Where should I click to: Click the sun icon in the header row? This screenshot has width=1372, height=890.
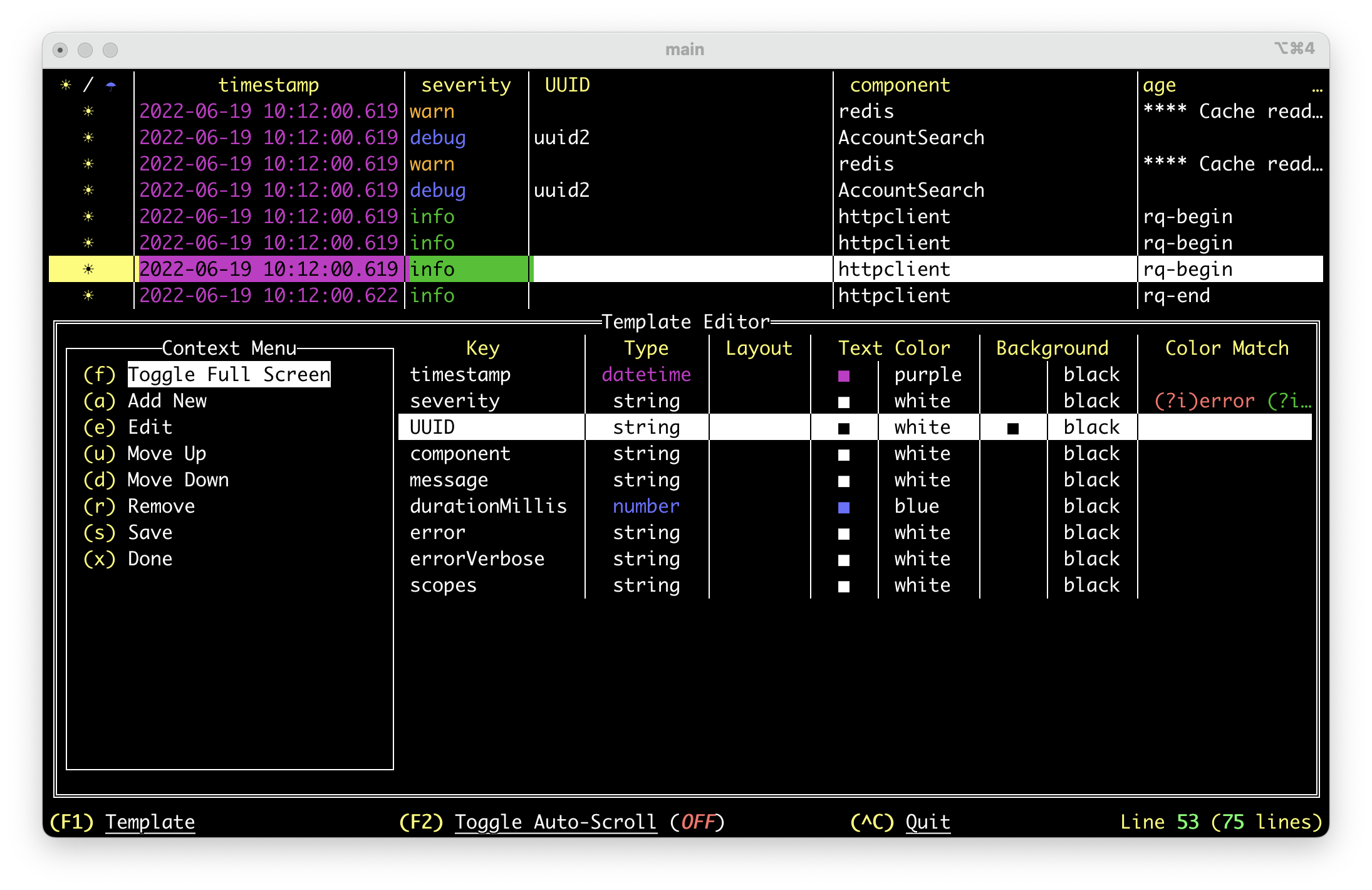[x=66, y=85]
